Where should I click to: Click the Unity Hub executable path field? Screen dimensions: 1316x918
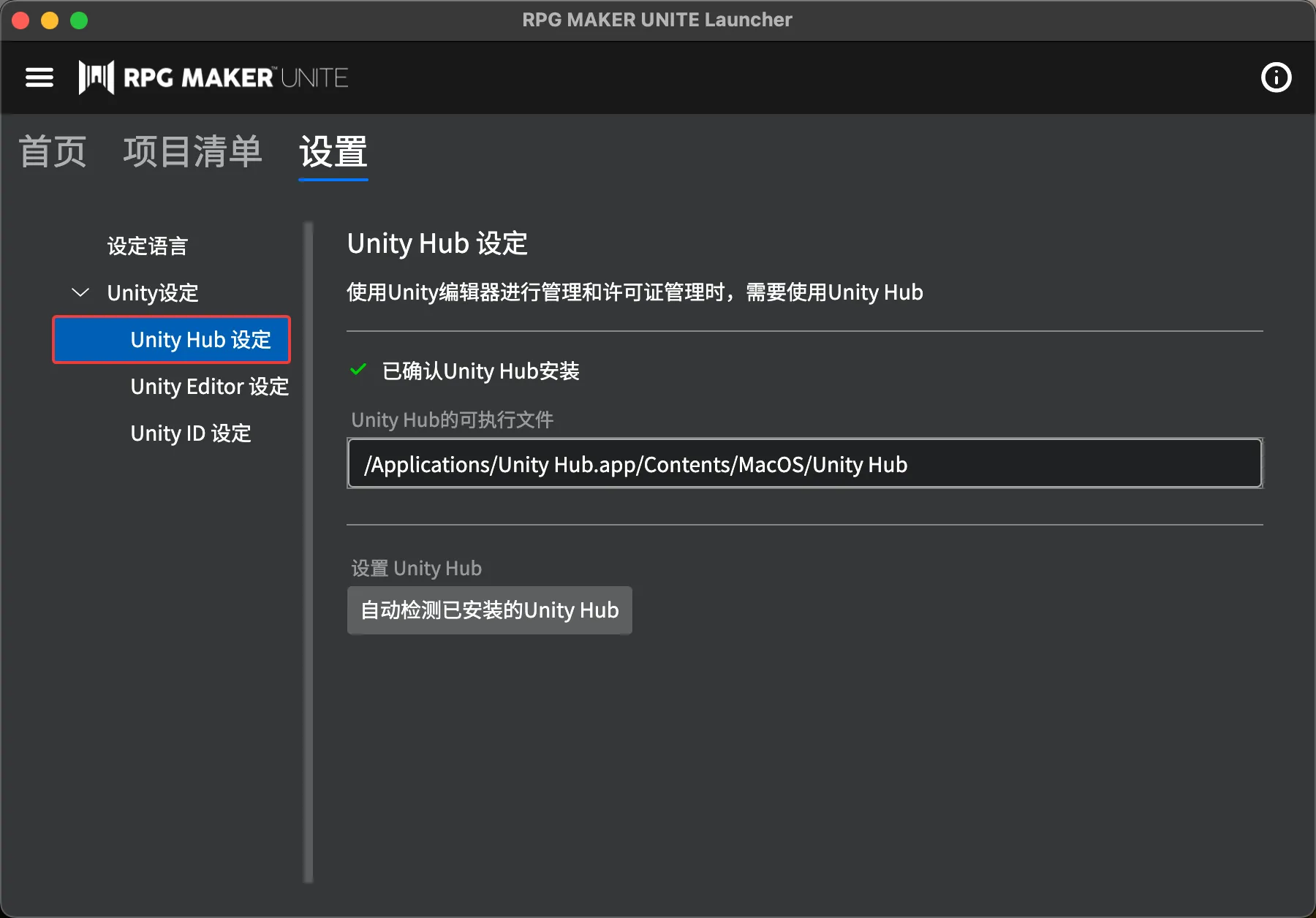coord(805,463)
